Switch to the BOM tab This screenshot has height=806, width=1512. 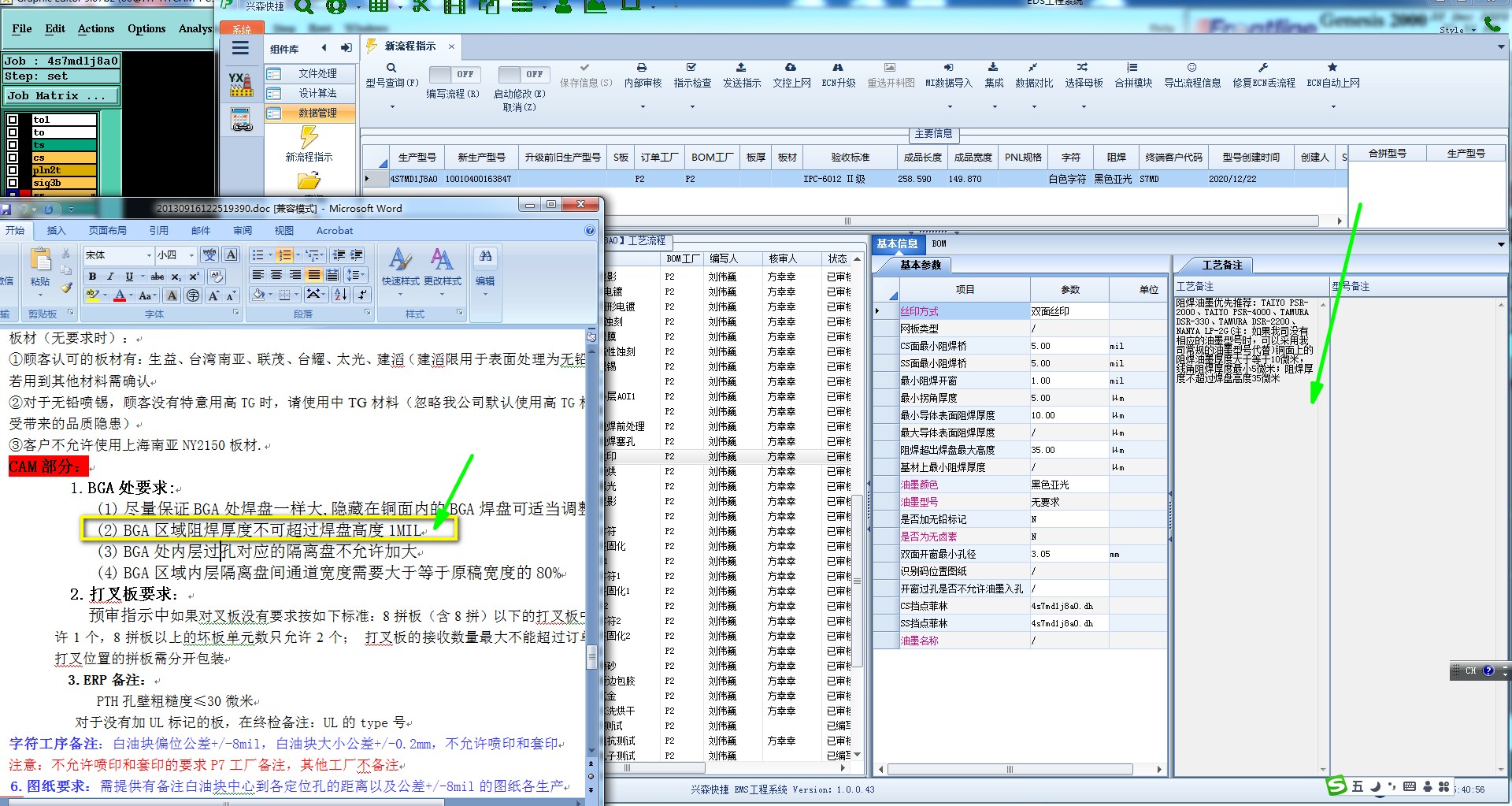pos(939,243)
